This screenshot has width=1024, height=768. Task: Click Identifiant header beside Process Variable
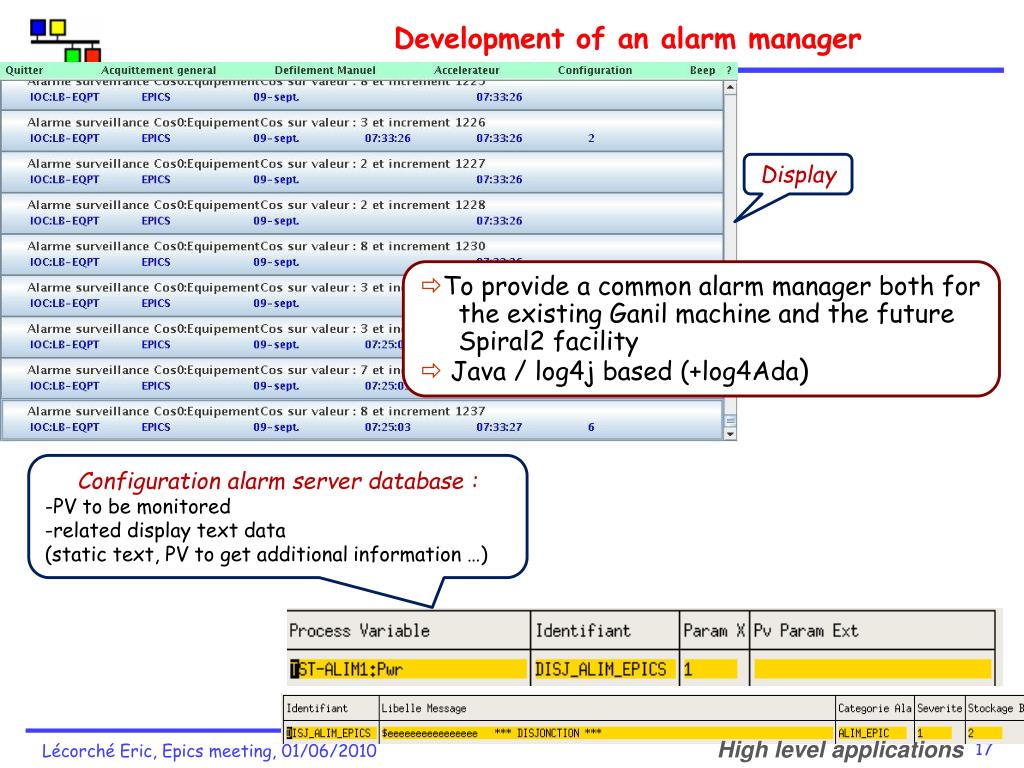[x=605, y=631]
